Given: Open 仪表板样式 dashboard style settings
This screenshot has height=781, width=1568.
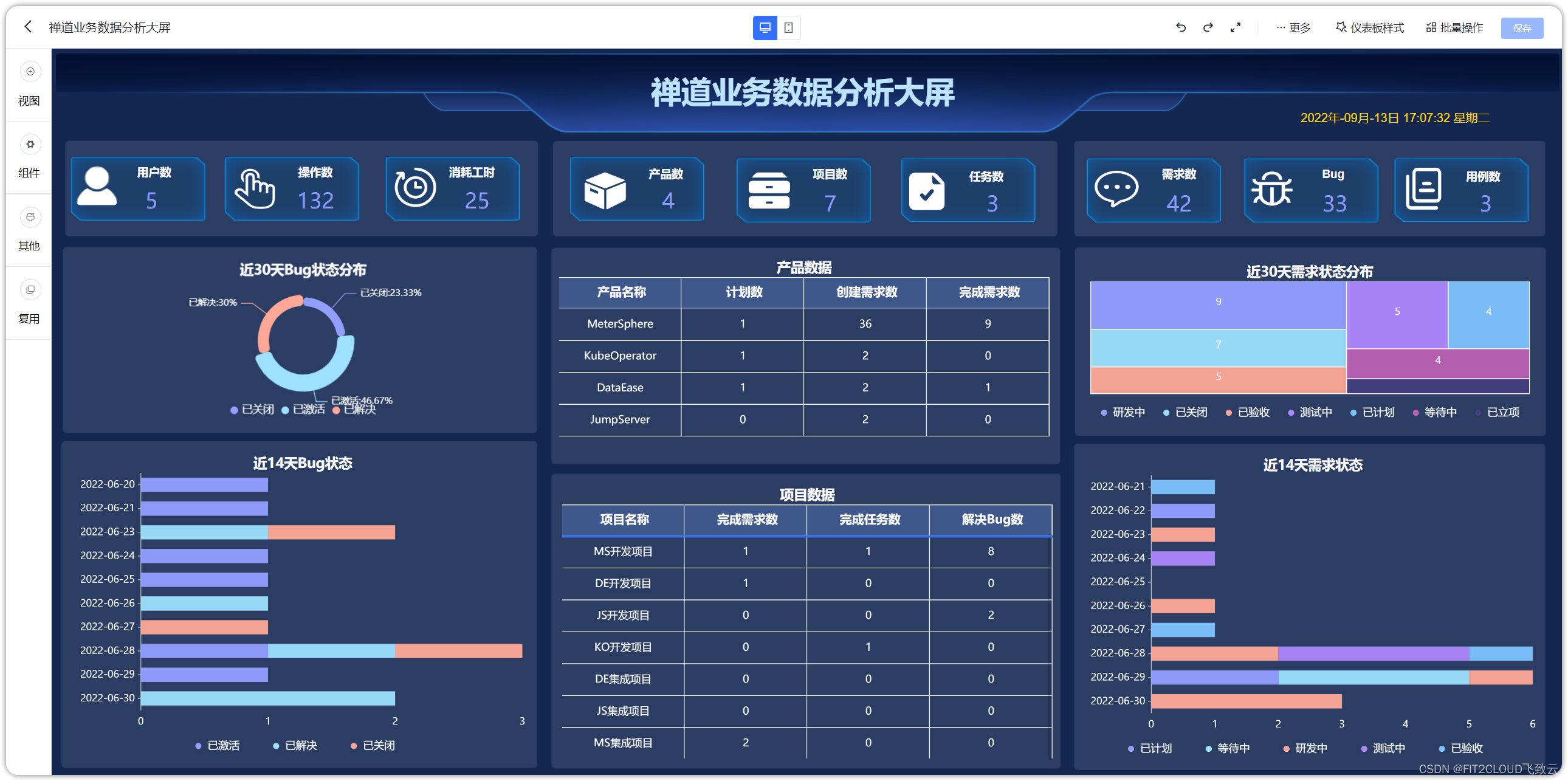Looking at the screenshot, I should 1368,27.
